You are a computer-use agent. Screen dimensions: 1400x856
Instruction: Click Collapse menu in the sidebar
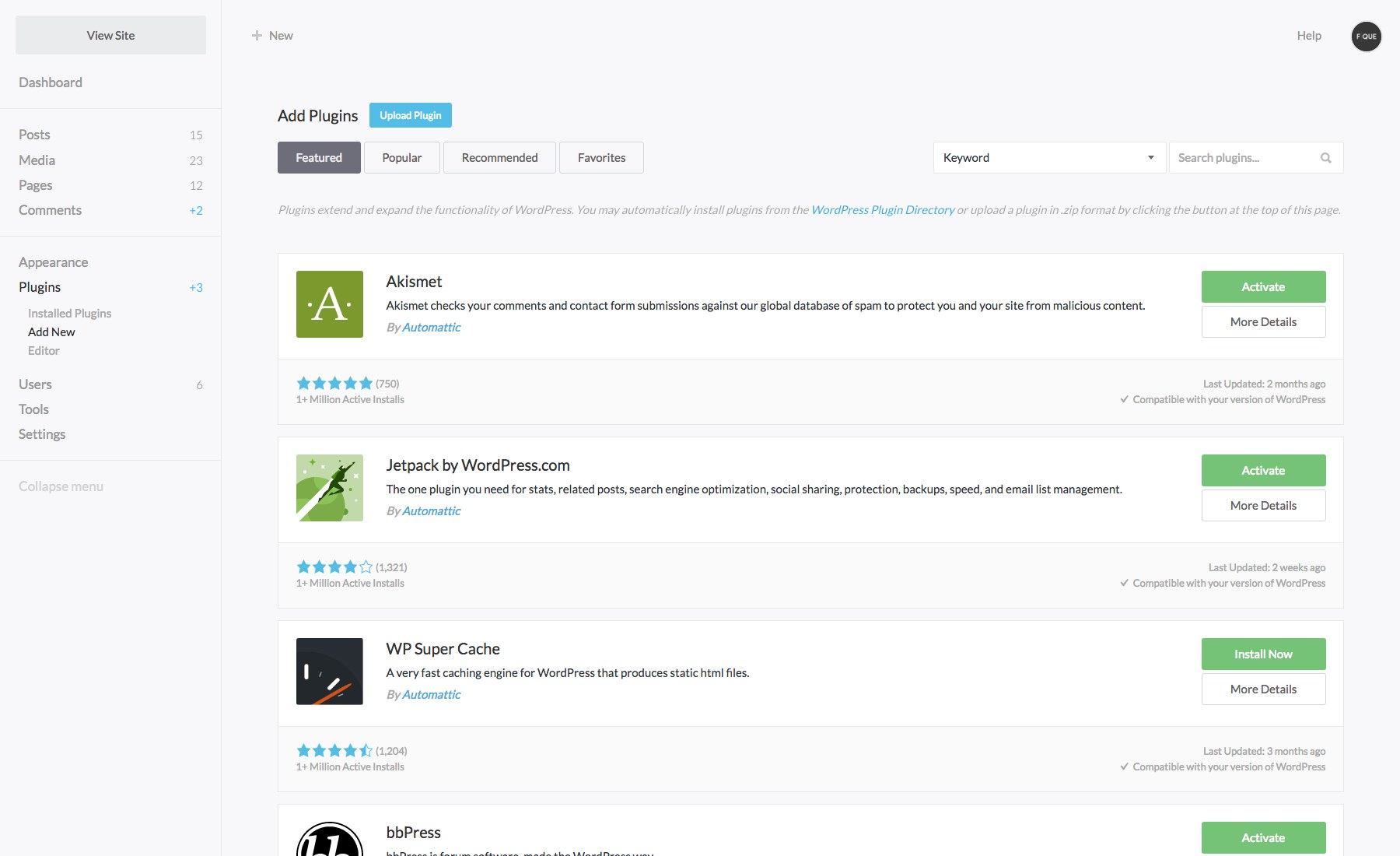click(61, 486)
